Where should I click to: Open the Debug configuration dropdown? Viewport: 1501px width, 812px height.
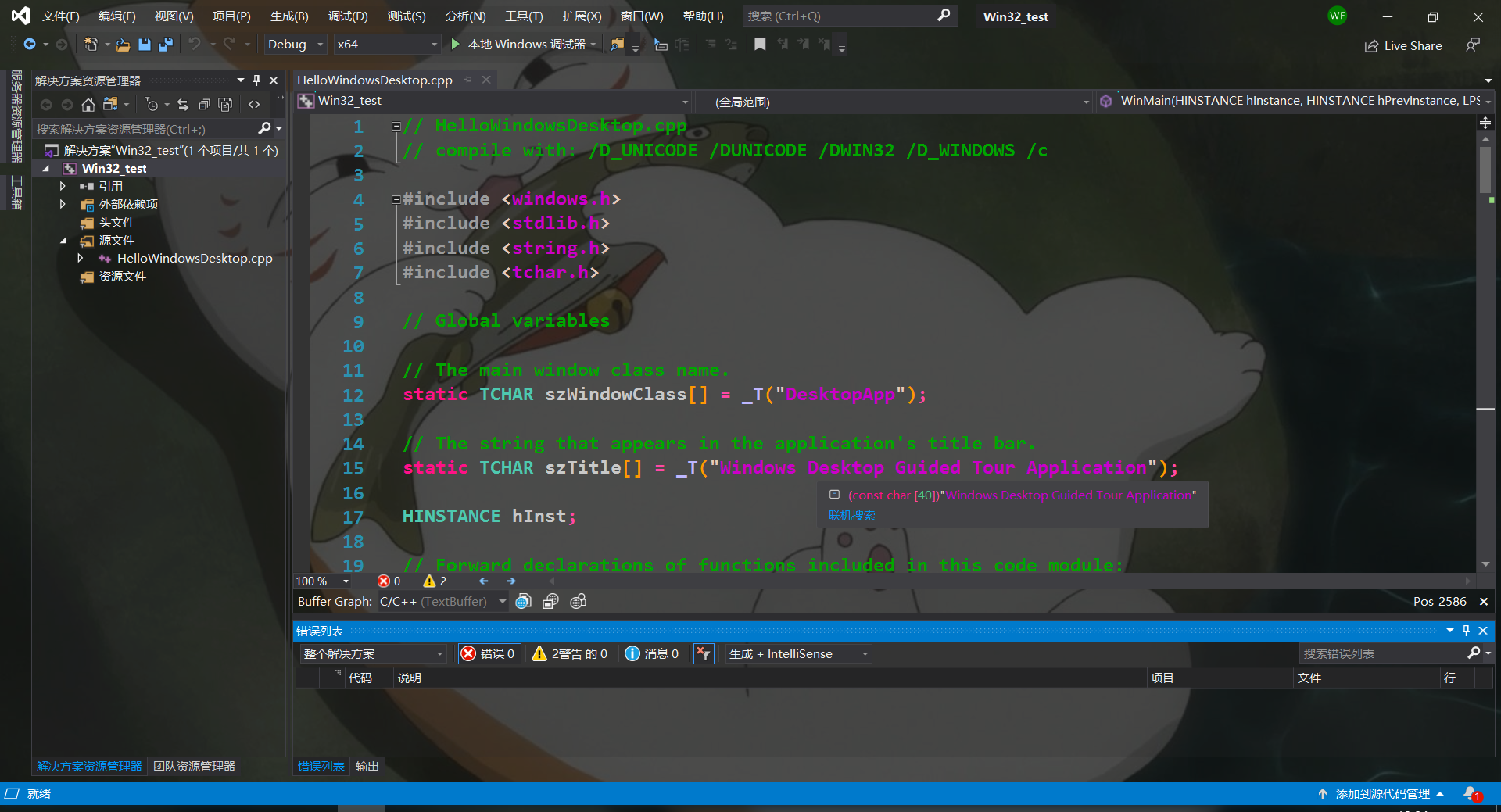tap(294, 44)
